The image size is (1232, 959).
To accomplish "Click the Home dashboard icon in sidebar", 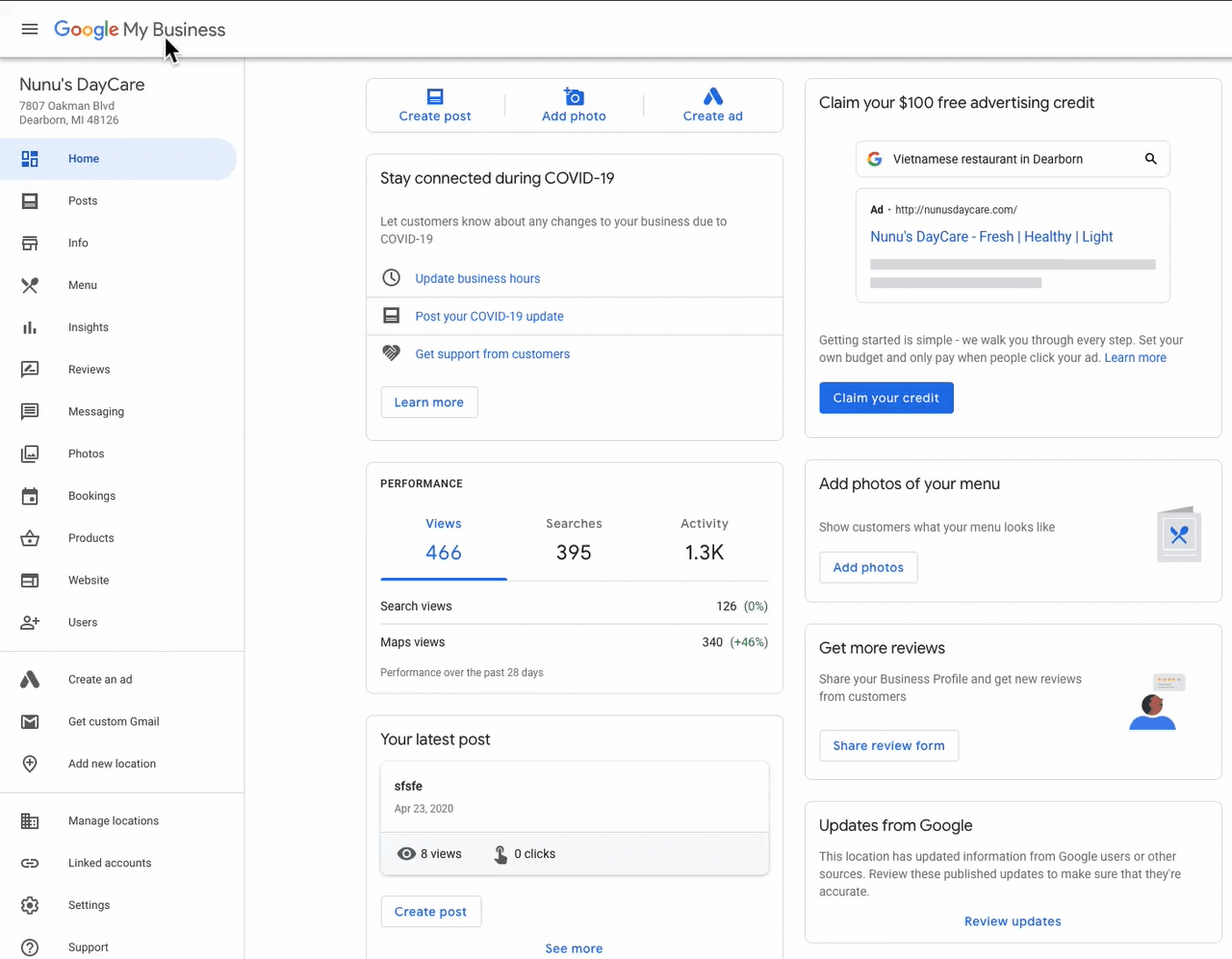I will coord(30,159).
